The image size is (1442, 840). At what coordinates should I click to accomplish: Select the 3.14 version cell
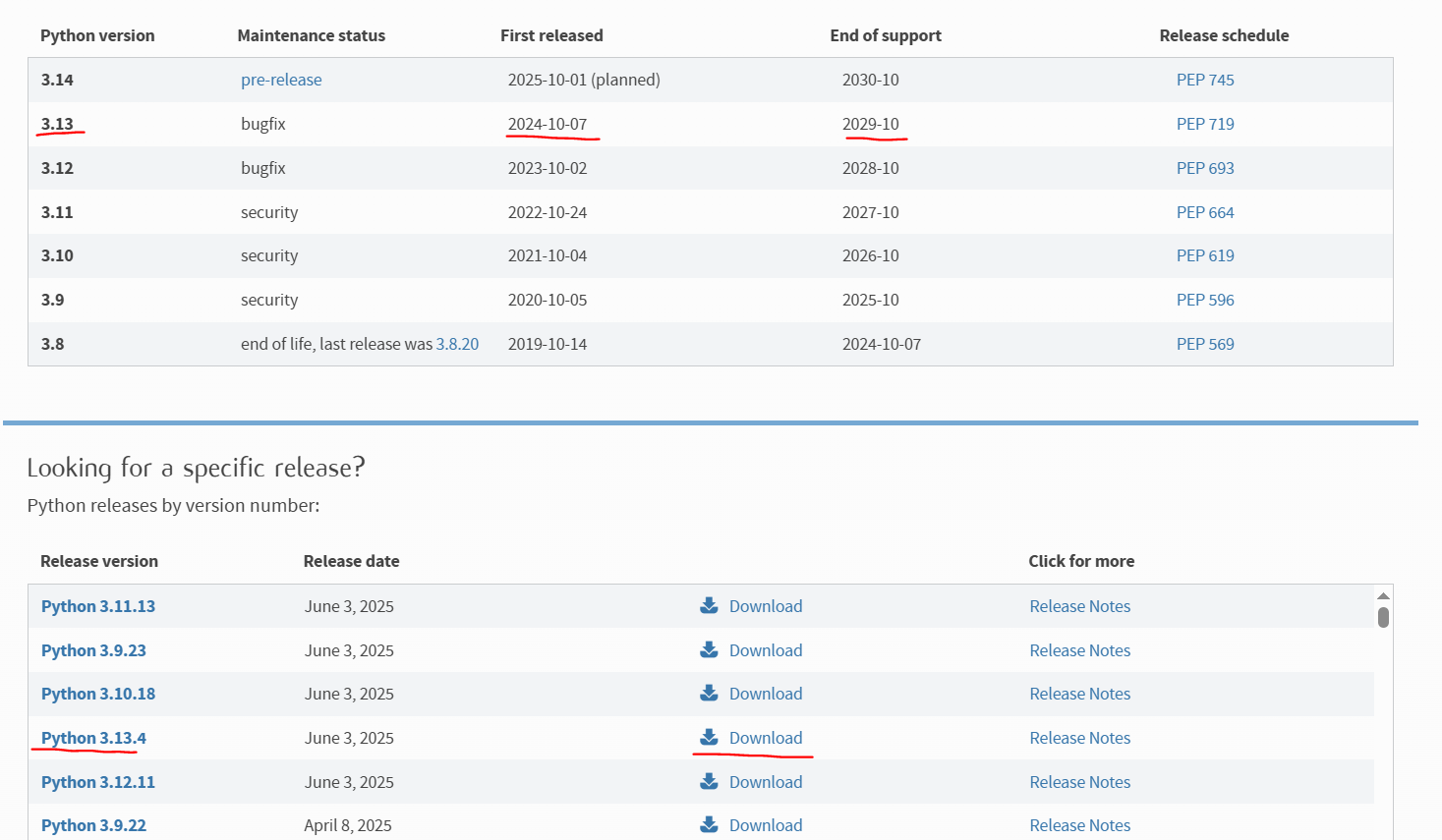coord(57,80)
